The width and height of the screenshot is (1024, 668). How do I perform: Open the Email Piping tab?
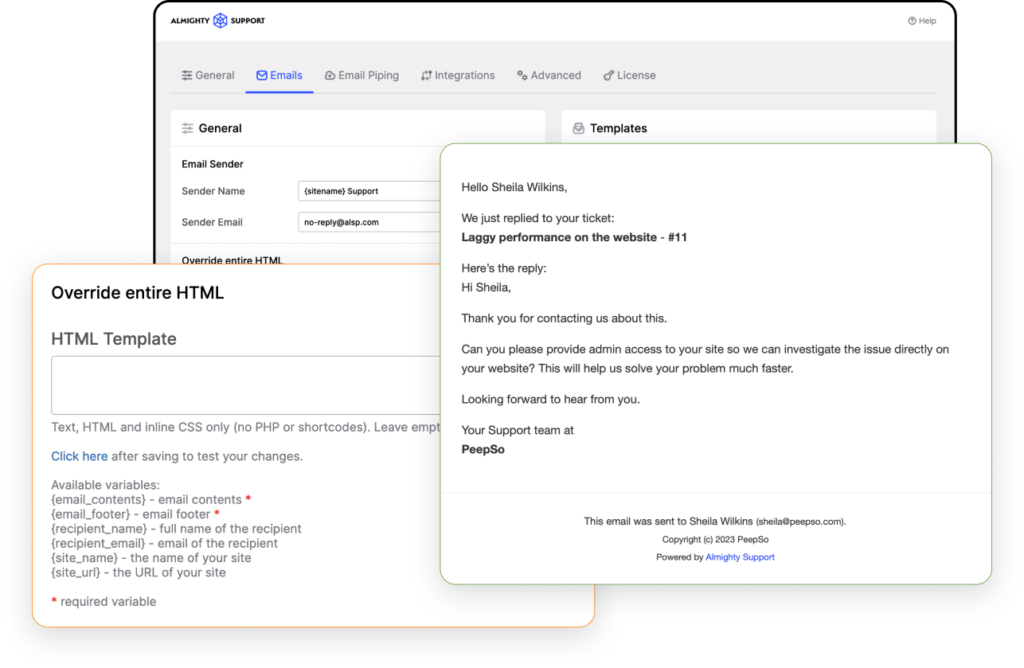362,75
